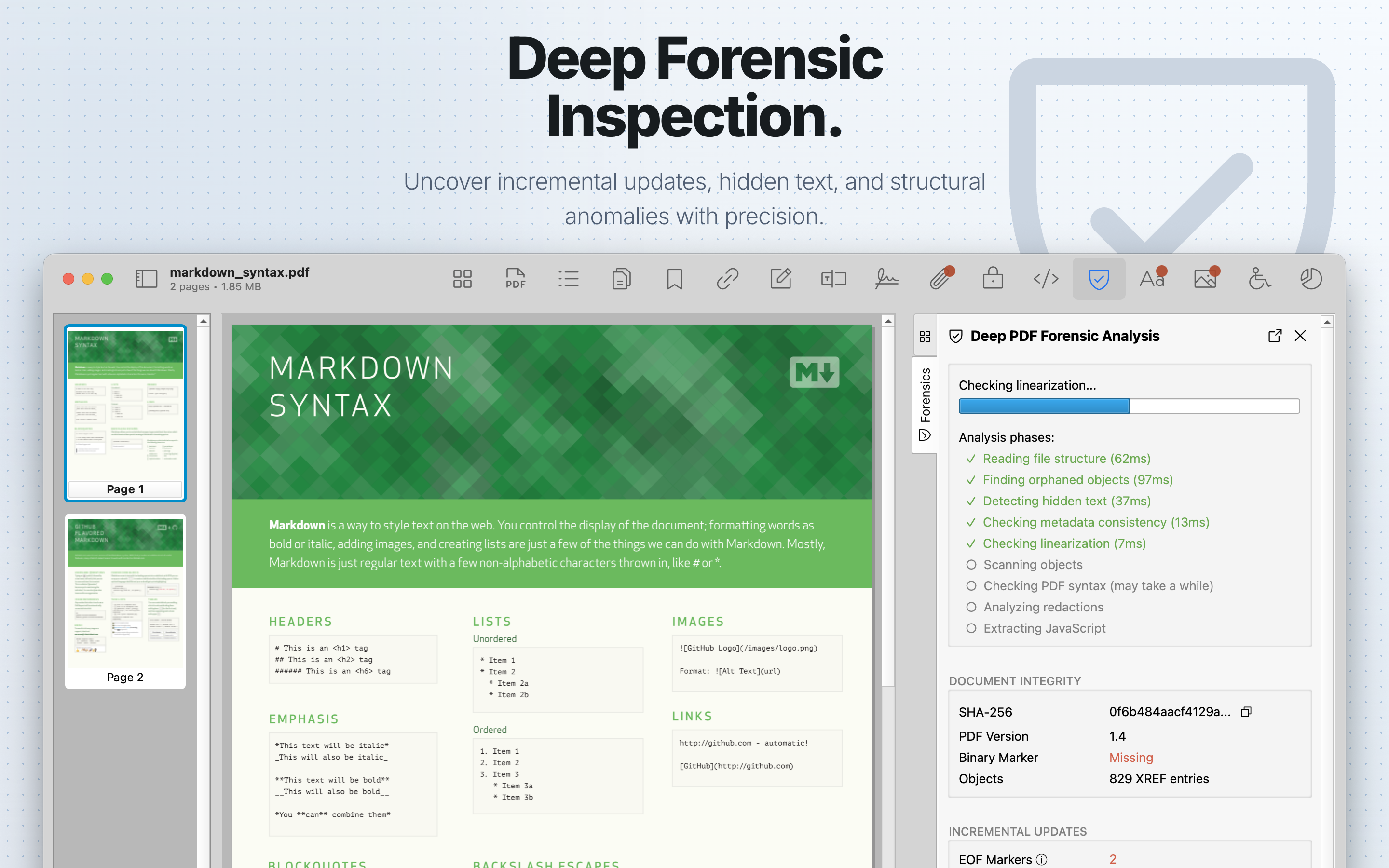Click the EOF Markers info icon

(1041, 859)
